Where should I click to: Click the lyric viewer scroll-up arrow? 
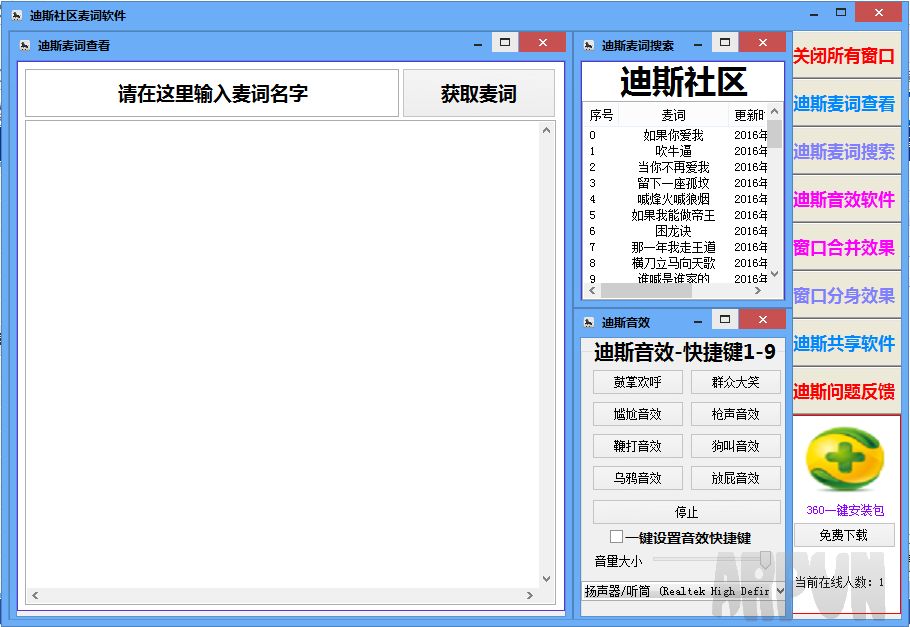point(547,131)
